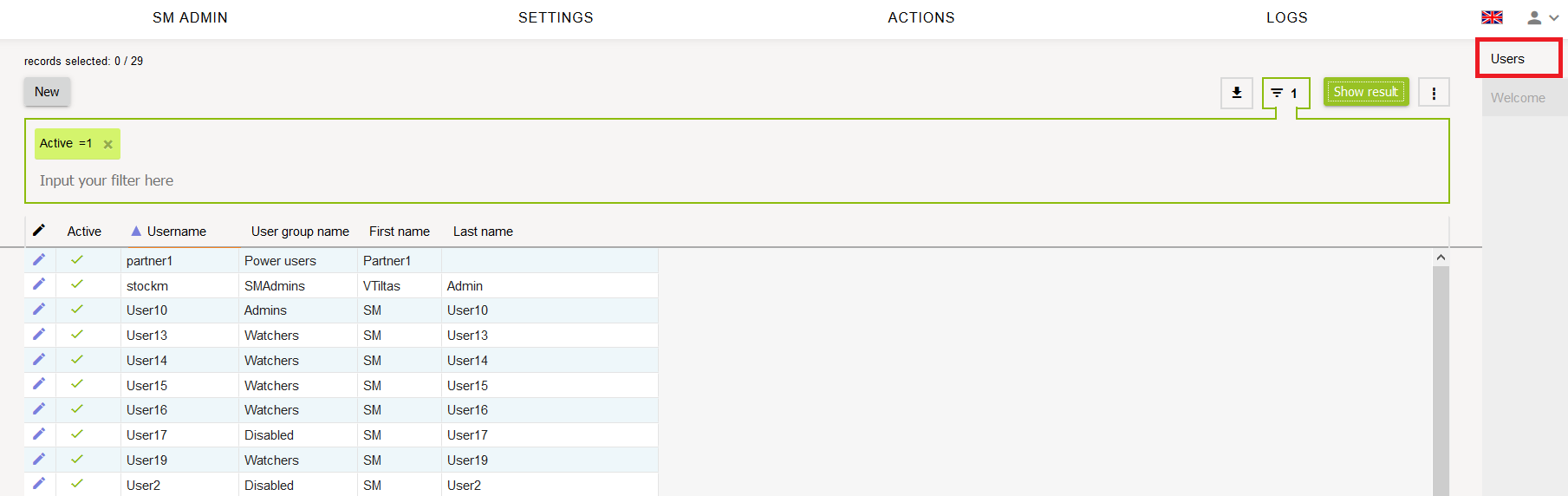Open the user account dropdown

(1542, 17)
